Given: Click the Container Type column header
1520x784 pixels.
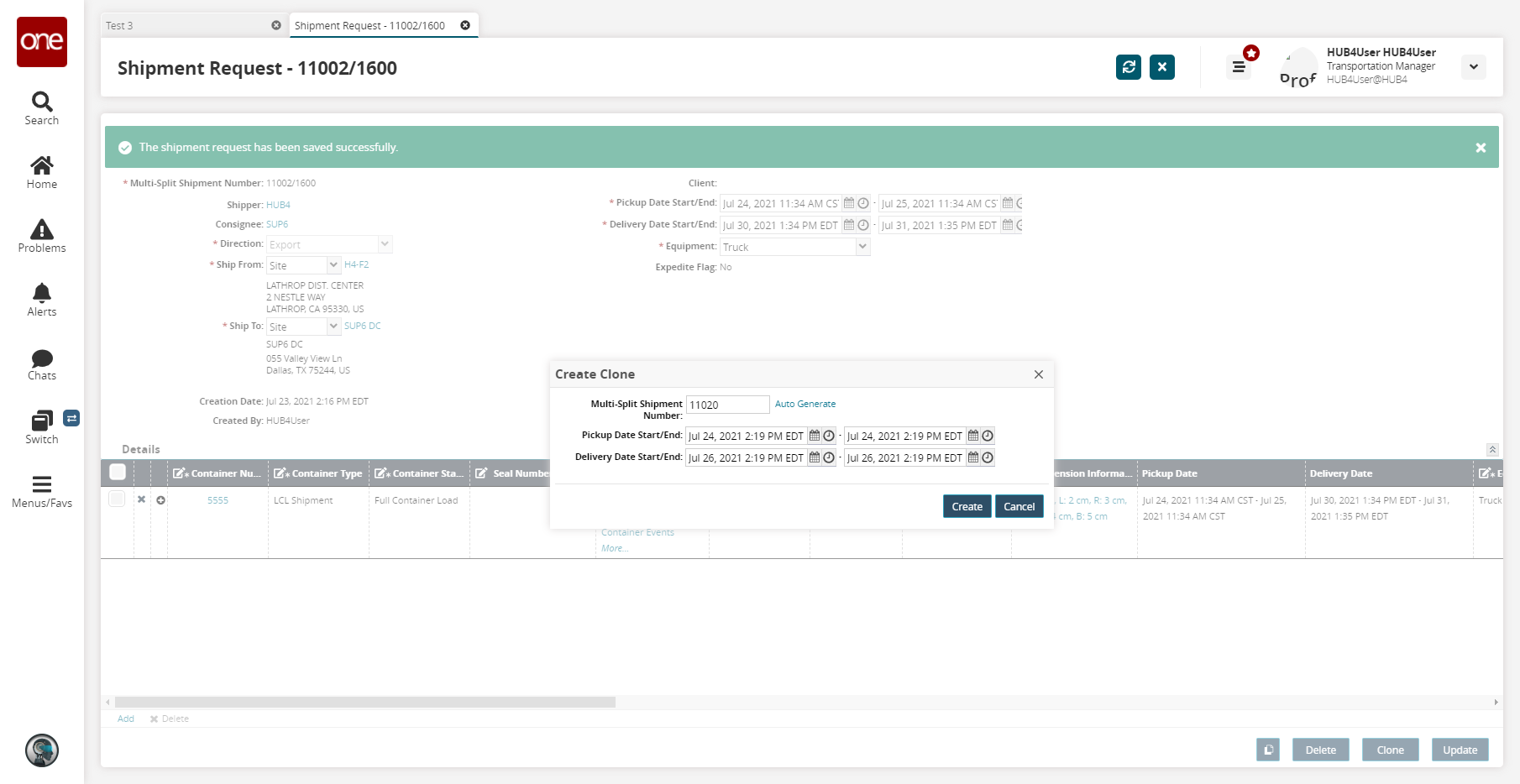Looking at the screenshot, I should coord(318,473).
